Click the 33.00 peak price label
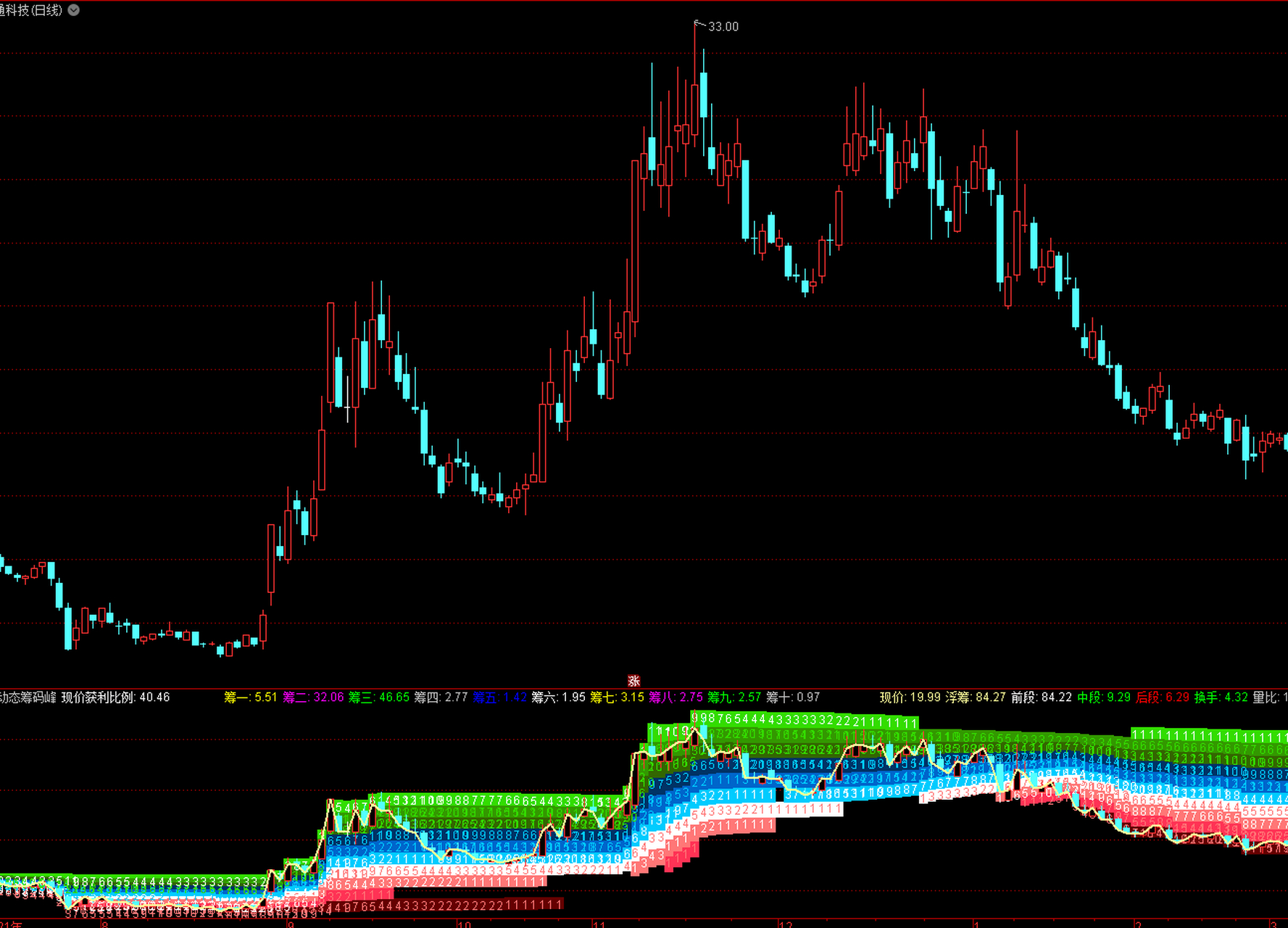Image resolution: width=1288 pixels, height=928 pixels. point(723,27)
